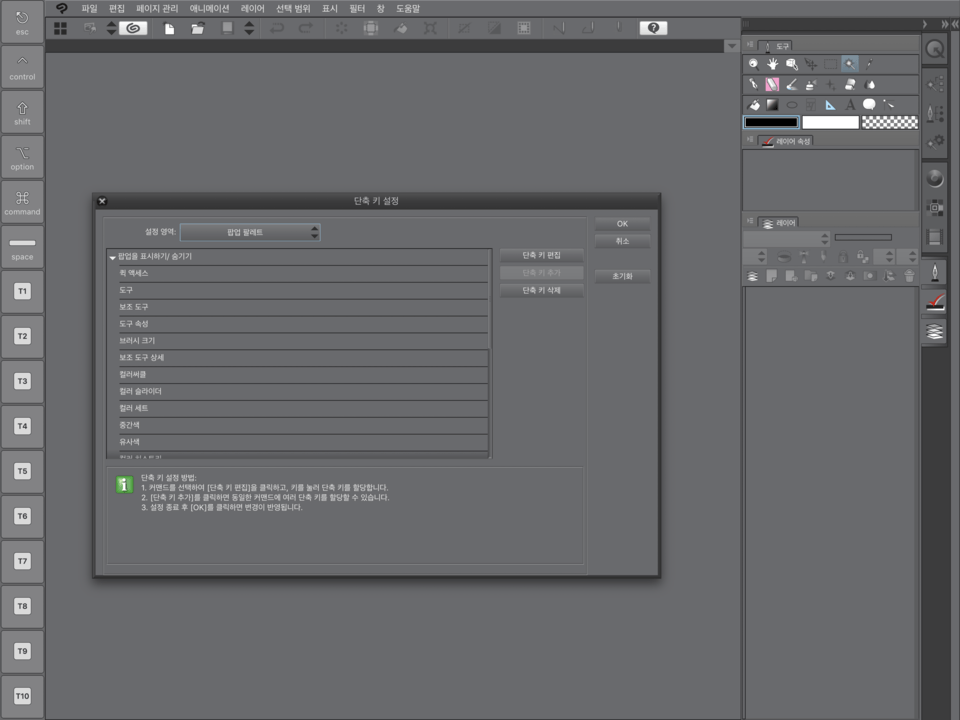The height and width of the screenshot is (720, 960).
Task: Click the 단축 키 편집 button
Action: pyautogui.click(x=541, y=256)
